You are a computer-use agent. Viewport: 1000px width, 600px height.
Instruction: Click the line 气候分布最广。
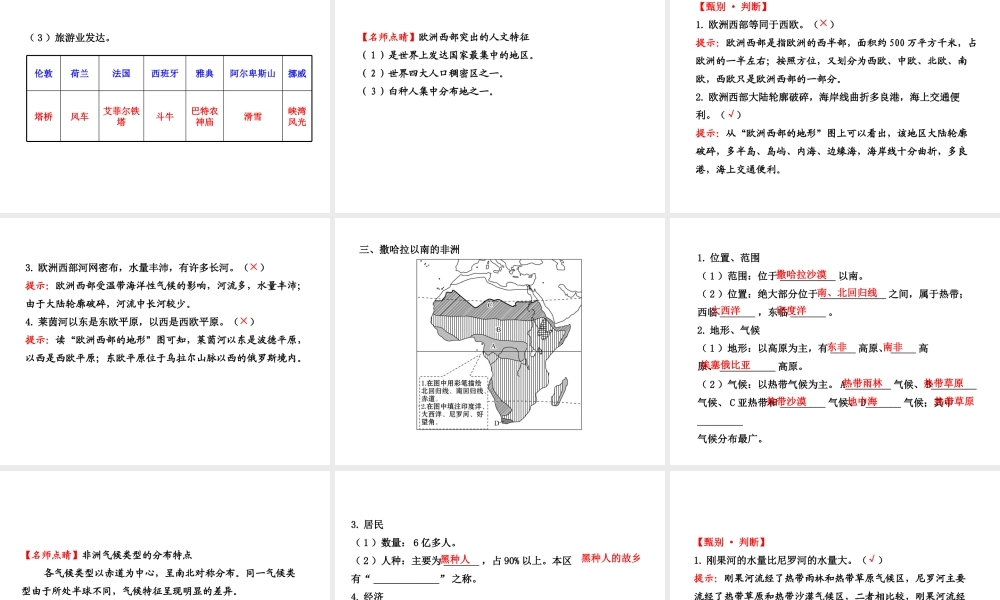pyautogui.click(x=731, y=439)
